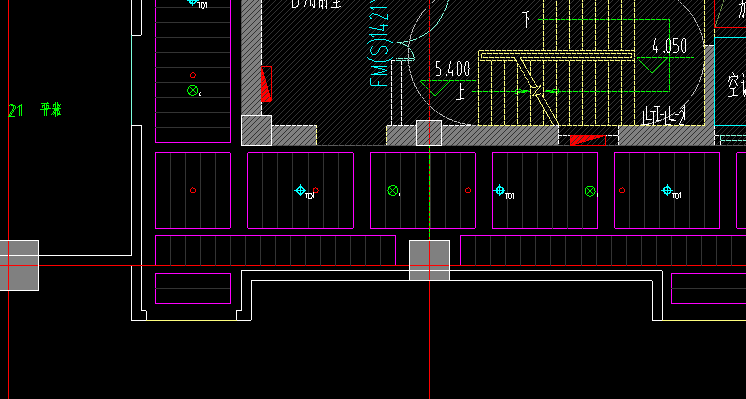The image size is (746, 399).
Task: Select the gray column at the room's bottom-left corner
Action: click(x=256, y=130)
